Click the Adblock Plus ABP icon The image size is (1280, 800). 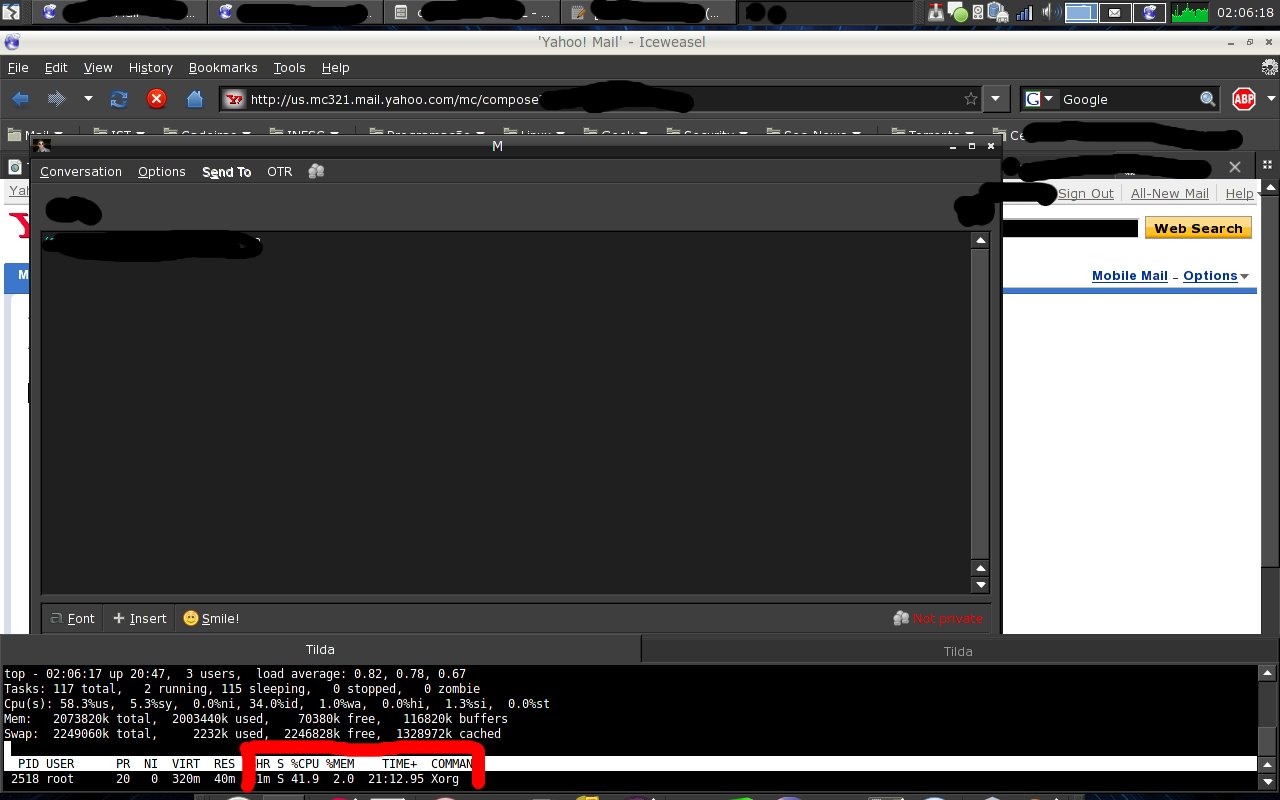point(1243,99)
